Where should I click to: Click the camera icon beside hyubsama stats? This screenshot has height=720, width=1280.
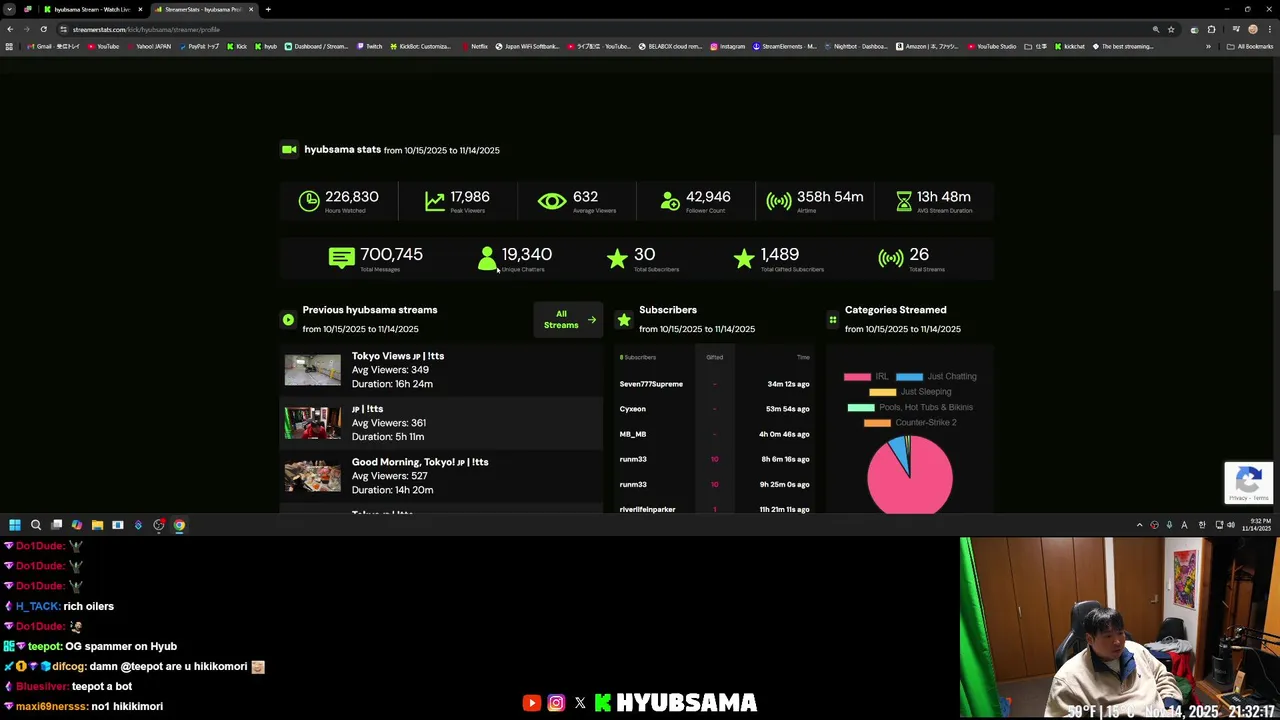tap(289, 149)
